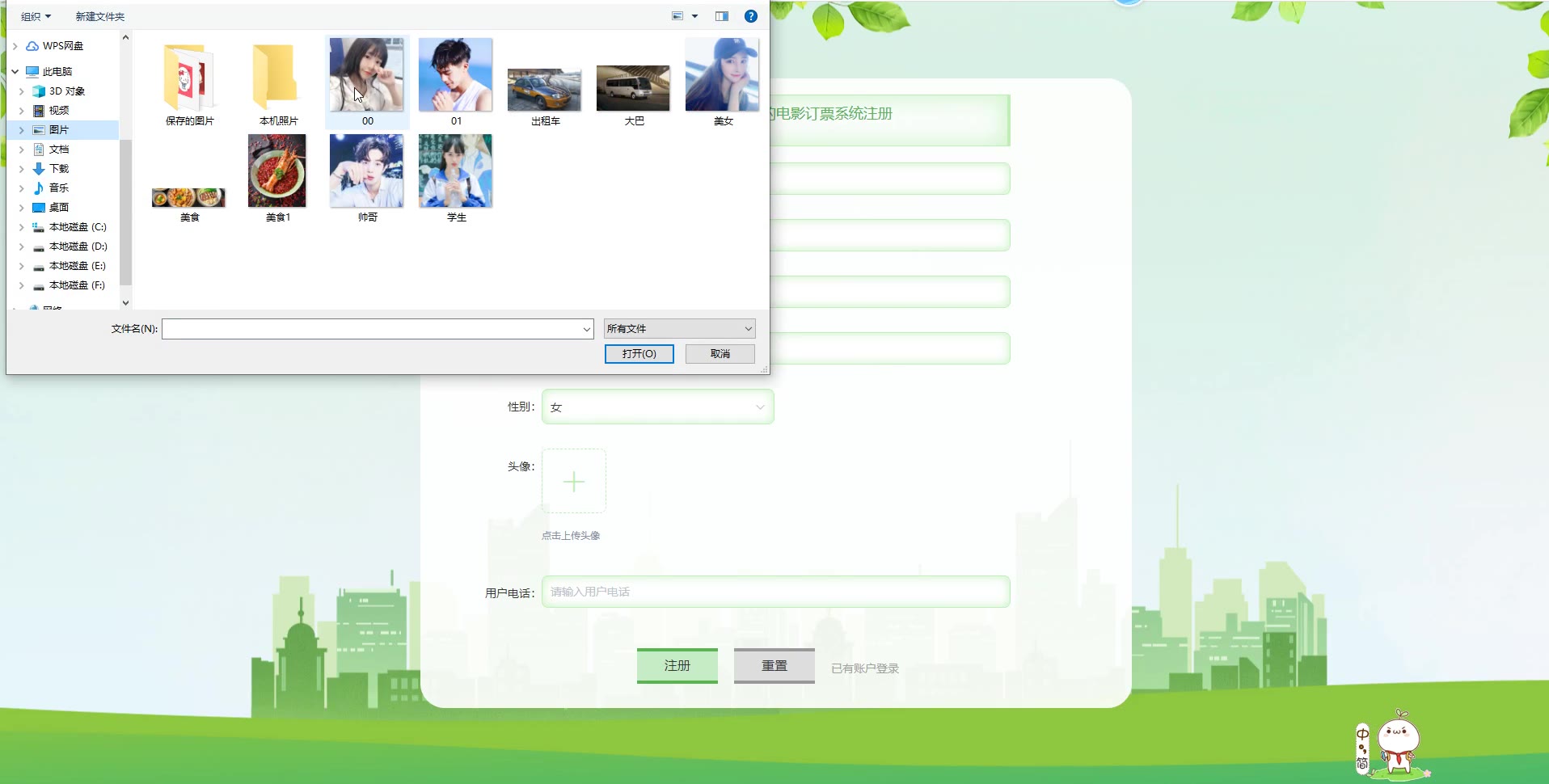Expand the WPS网盘 tree node
The height and width of the screenshot is (784, 1549).
[15, 46]
